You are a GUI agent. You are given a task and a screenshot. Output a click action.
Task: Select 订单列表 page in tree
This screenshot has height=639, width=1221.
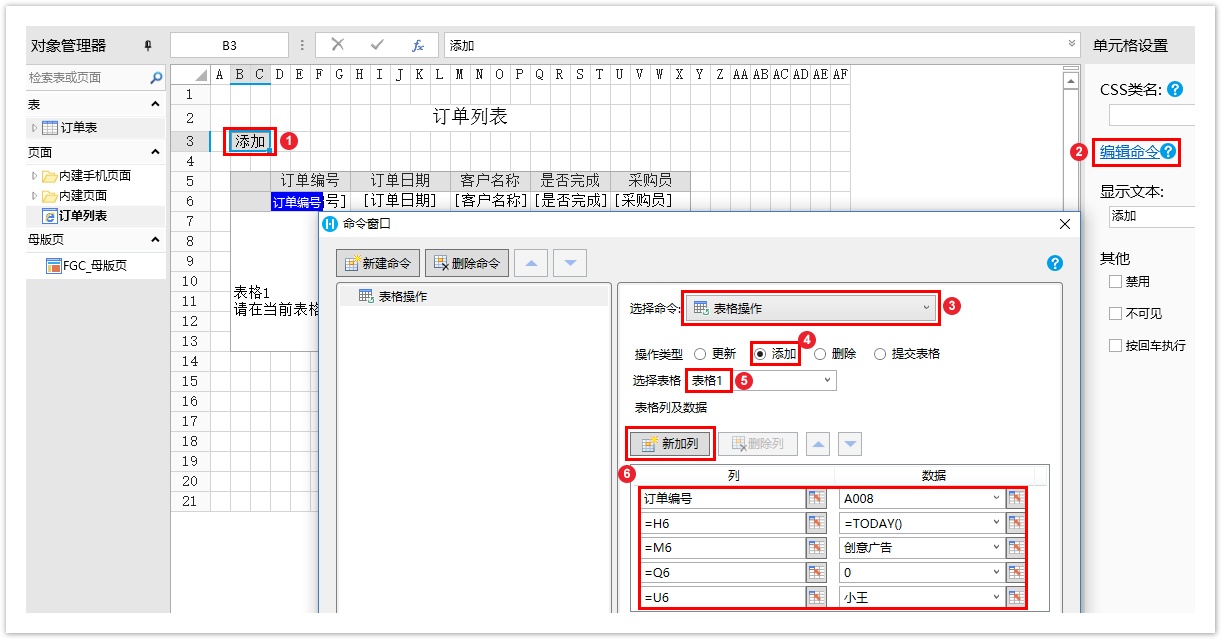(82, 216)
